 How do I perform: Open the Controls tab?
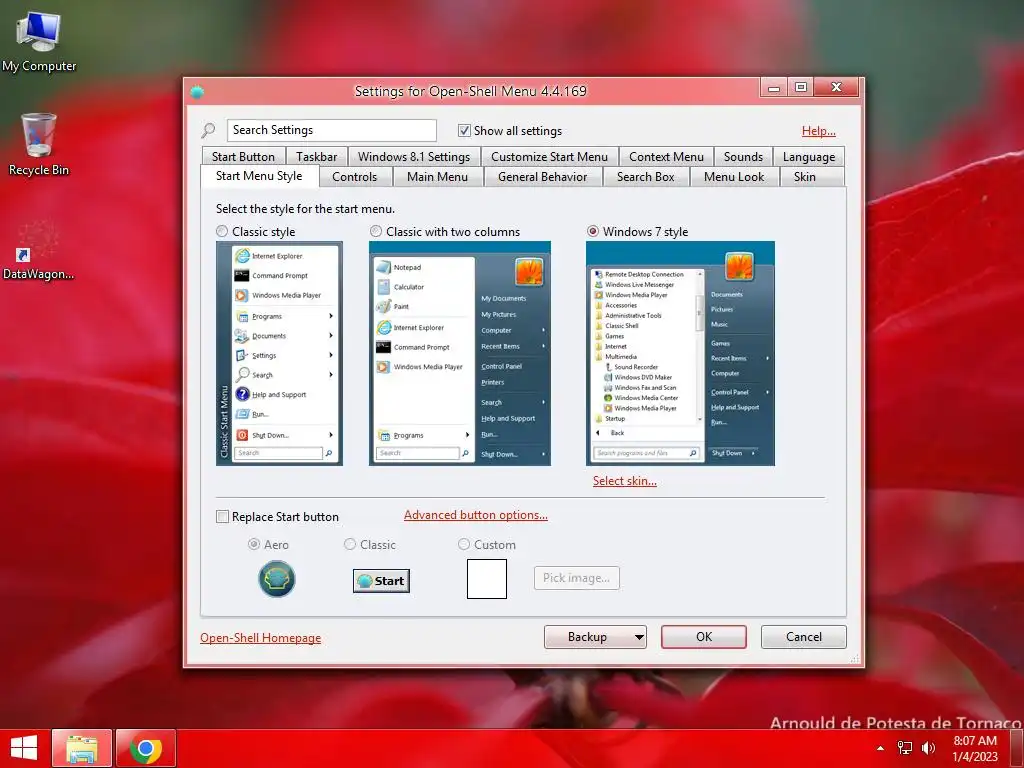coord(355,177)
